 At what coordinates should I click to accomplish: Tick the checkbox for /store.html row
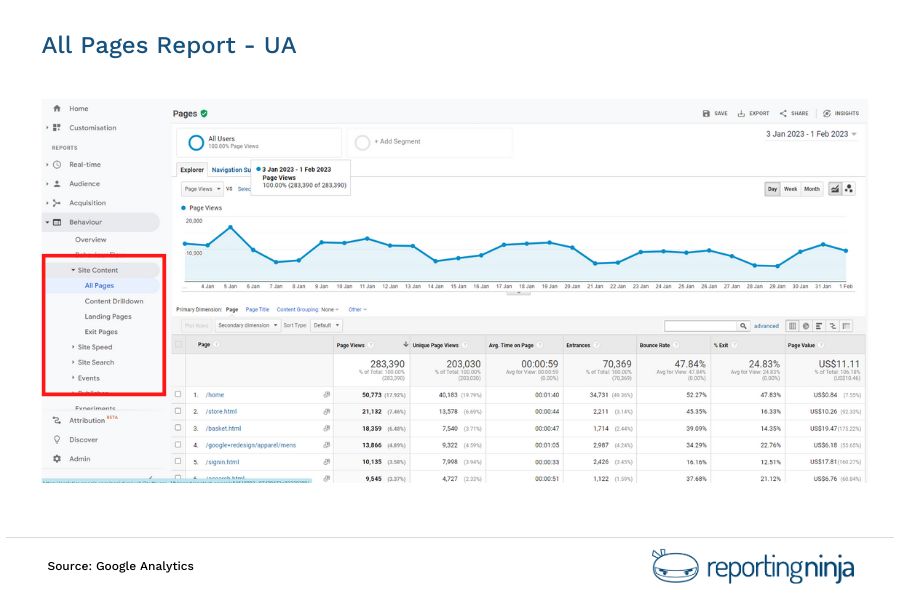[x=179, y=411]
